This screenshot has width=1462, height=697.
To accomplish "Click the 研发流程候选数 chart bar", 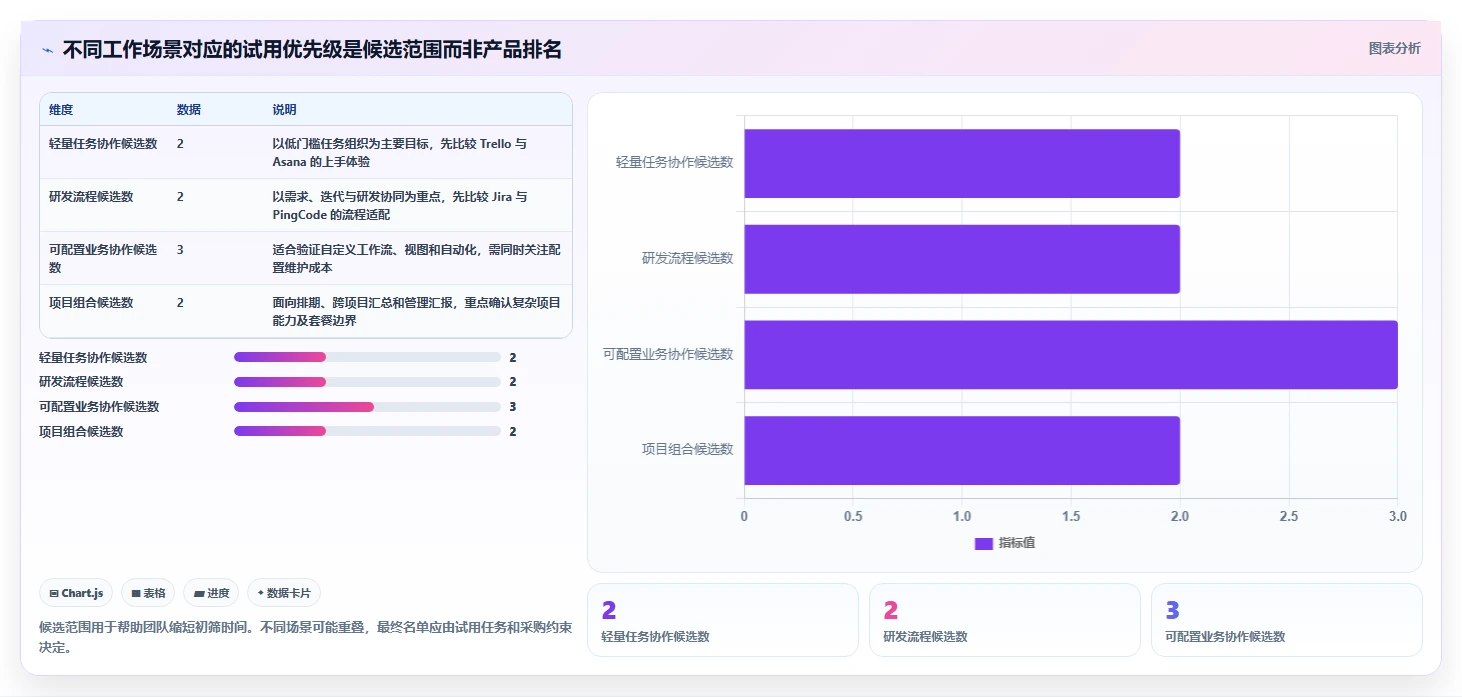I will pos(962,259).
